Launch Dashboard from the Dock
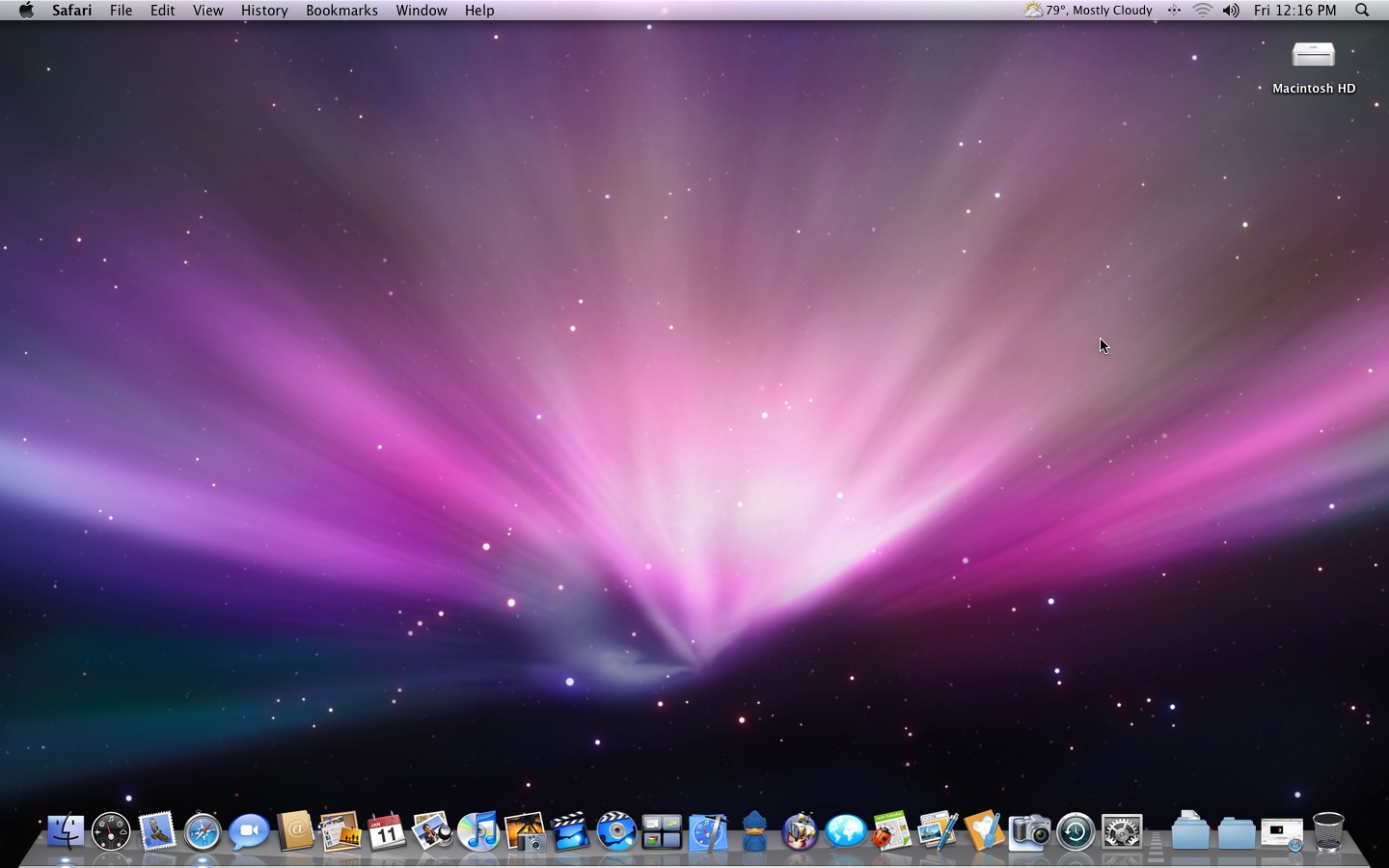1389x868 pixels. click(111, 831)
